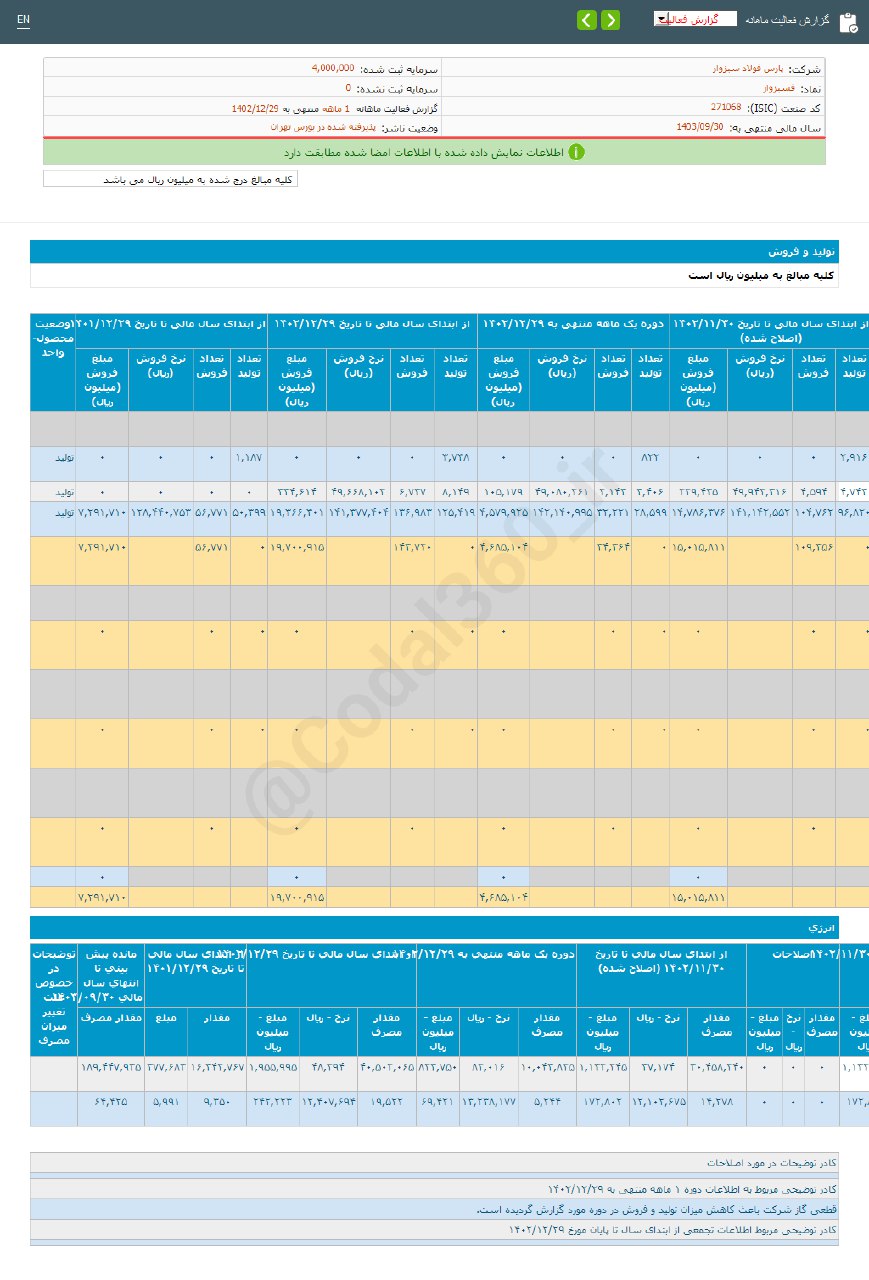Click the وضعیت محصول-واحد column header
The height and width of the screenshot is (1280, 869).
click(52, 339)
